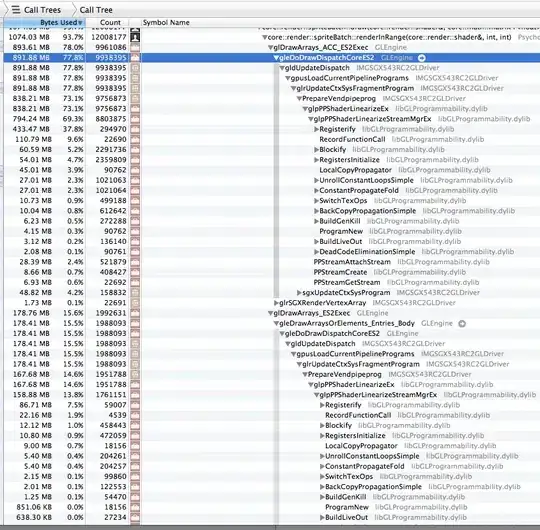Image resolution: width=540 pixels, height=530 pixels.
Task: Expand glrSGXRenderVertexArray node
Action: [276, 303]
